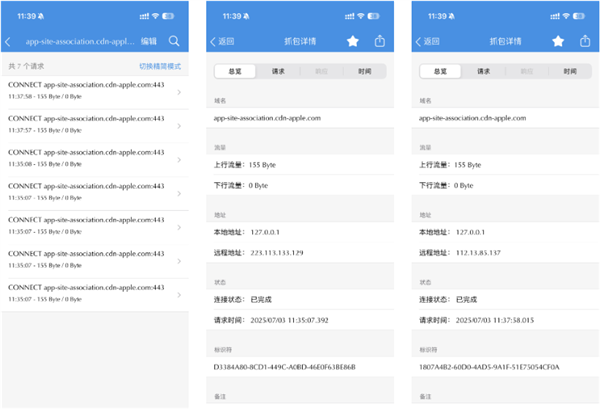600x409 pixels.
Task: Tap the list screen title app-site-association
Action: click(80, 41)
